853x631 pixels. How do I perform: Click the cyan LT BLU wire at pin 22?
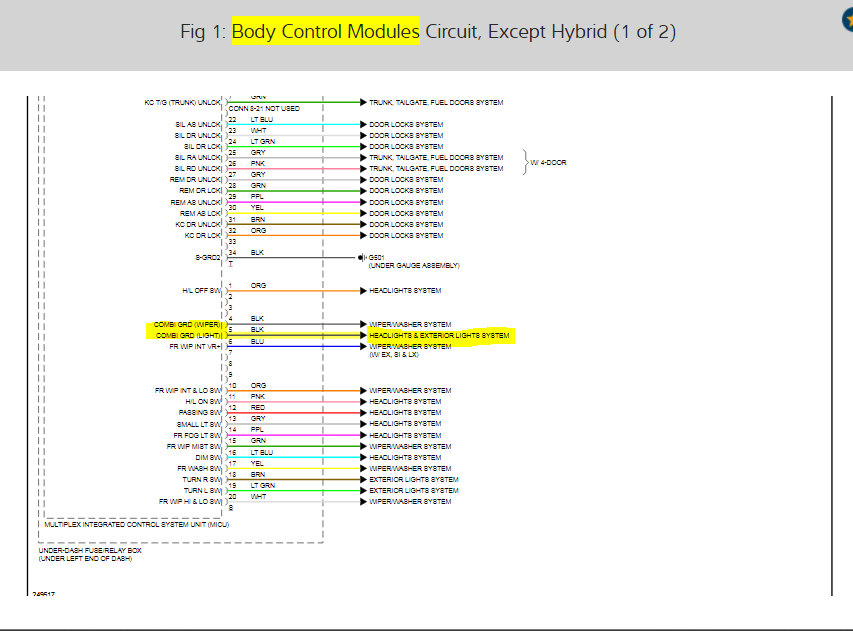[294, 125]
